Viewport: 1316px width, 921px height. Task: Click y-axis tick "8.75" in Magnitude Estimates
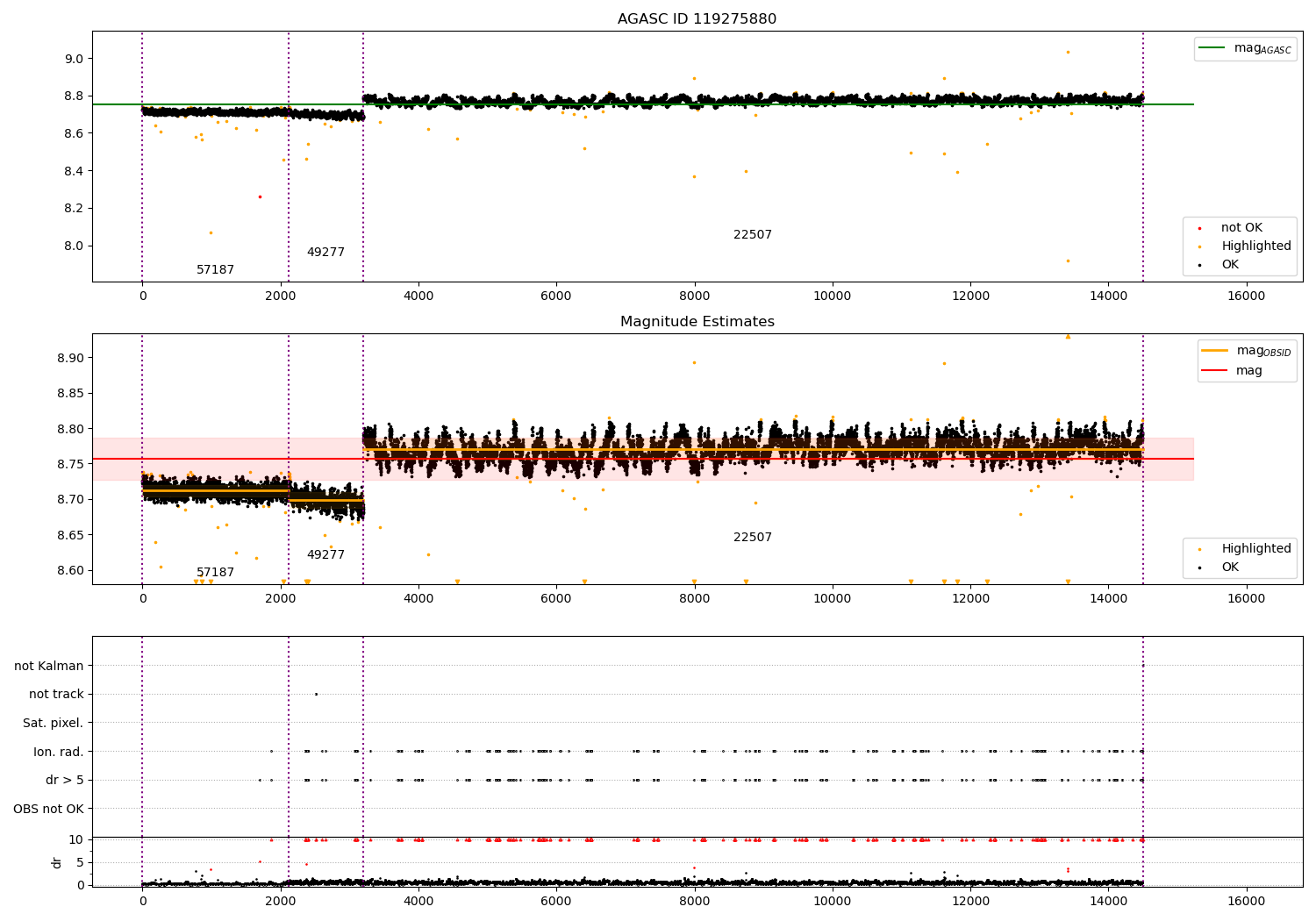click(70, 464)
